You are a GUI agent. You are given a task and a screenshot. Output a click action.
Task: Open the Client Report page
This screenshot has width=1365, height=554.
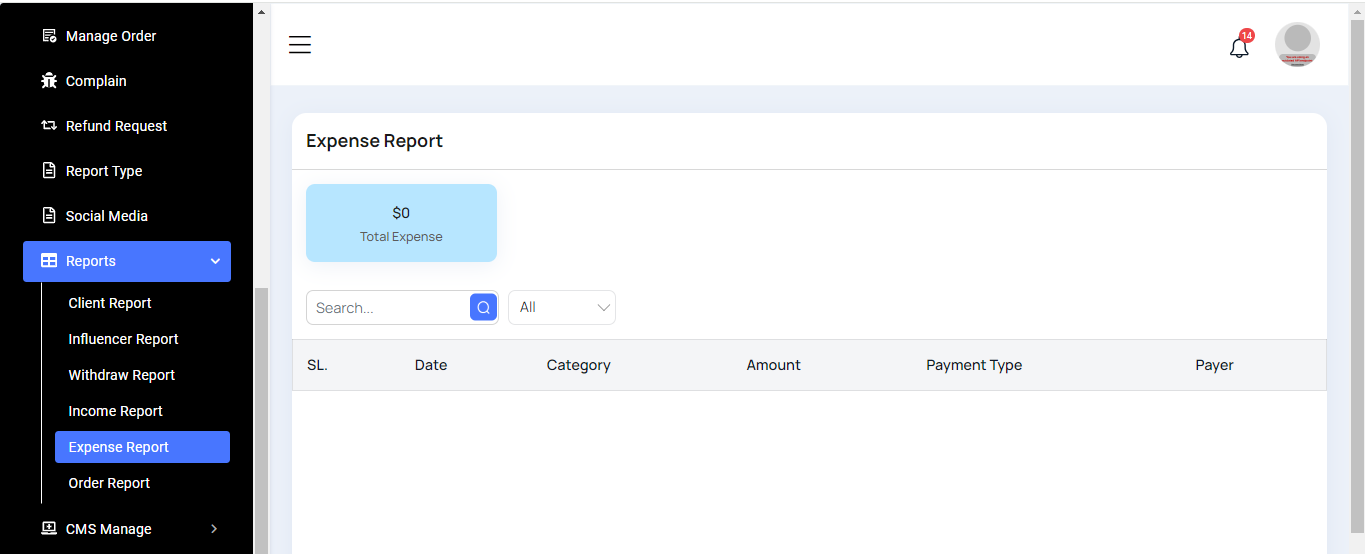pos(110,303)
